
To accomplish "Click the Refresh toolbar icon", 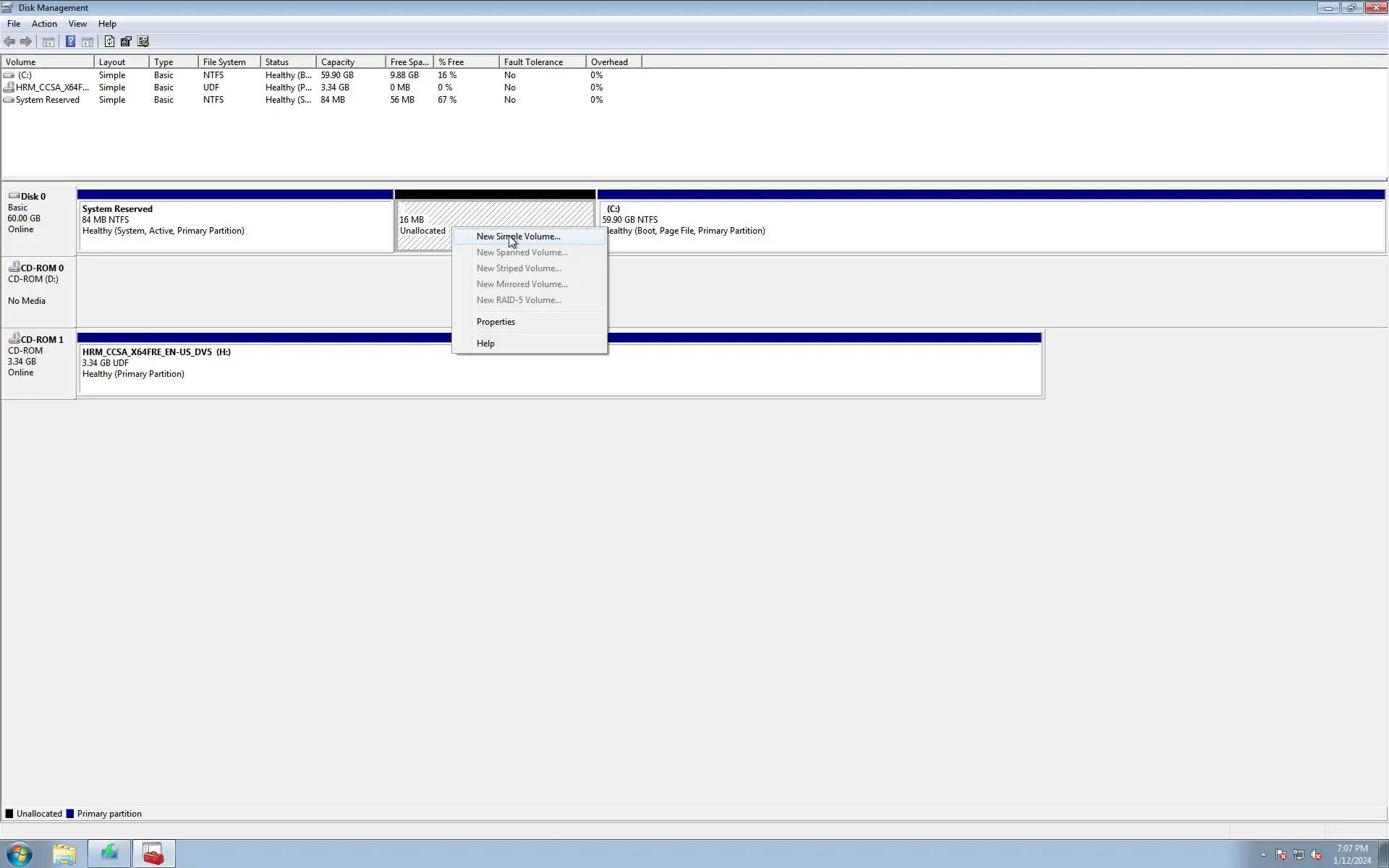I will pyautogui.click(x=109, y=42).
